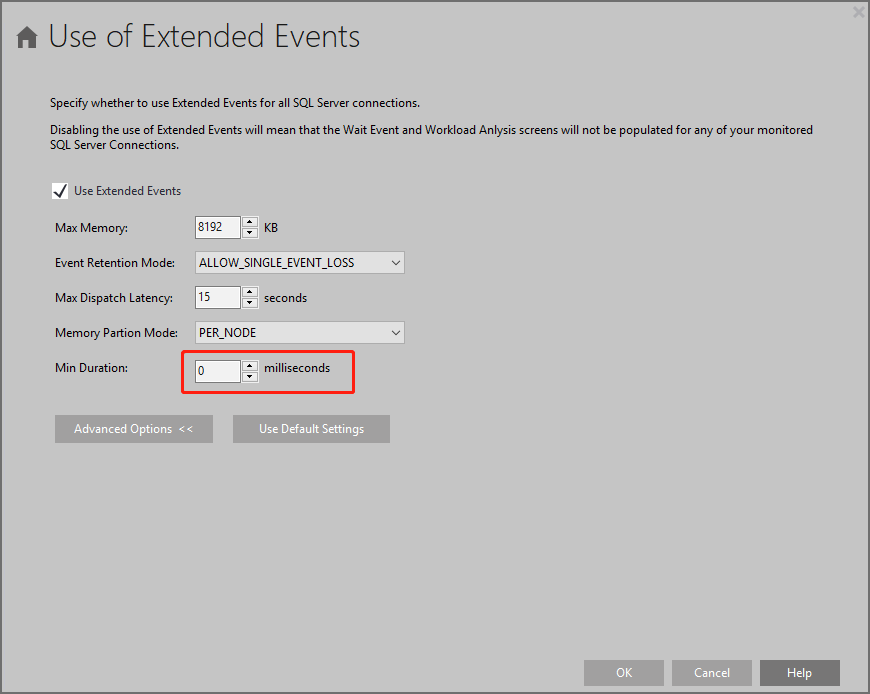Click the 'Use Extended Events' checkbox label text
This screenshot has height=694, width=870.
pyautogui.click(x=127, y=190)
